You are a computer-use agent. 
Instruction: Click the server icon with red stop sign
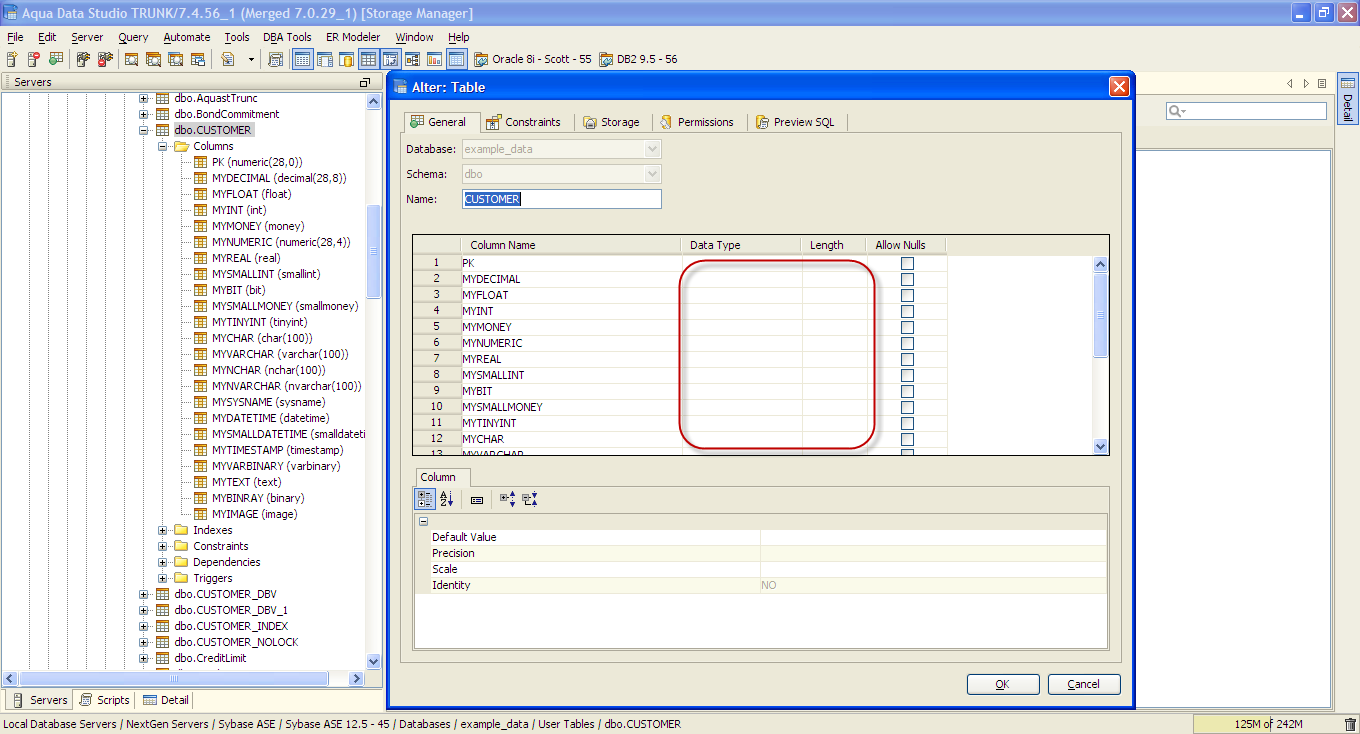click(33, 60)
